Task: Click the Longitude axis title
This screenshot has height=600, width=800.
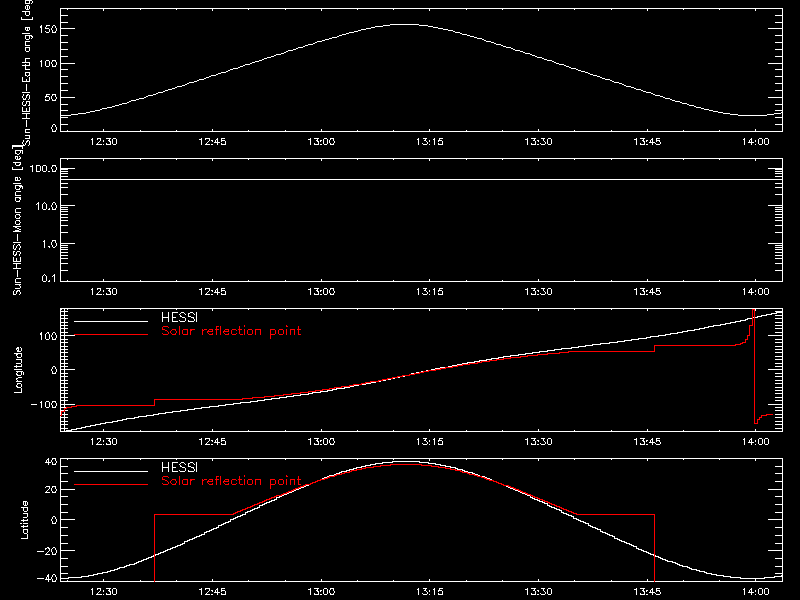Action: (x=18, y=370)
